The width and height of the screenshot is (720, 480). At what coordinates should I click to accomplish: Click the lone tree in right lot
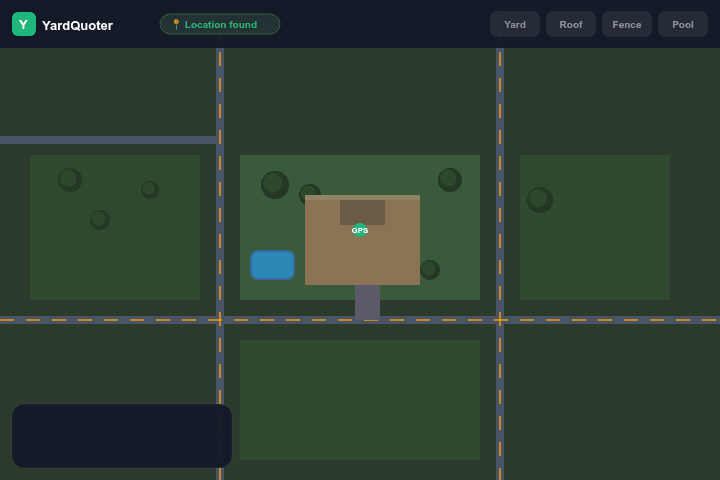[x=540, y=200]
